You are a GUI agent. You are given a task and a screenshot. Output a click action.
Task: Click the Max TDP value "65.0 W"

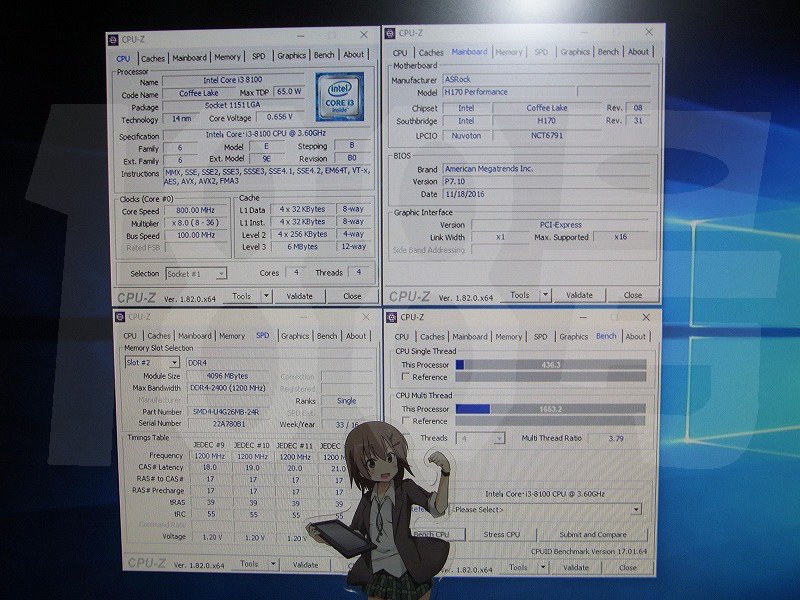pyautogui.click(x=289, y=91)
